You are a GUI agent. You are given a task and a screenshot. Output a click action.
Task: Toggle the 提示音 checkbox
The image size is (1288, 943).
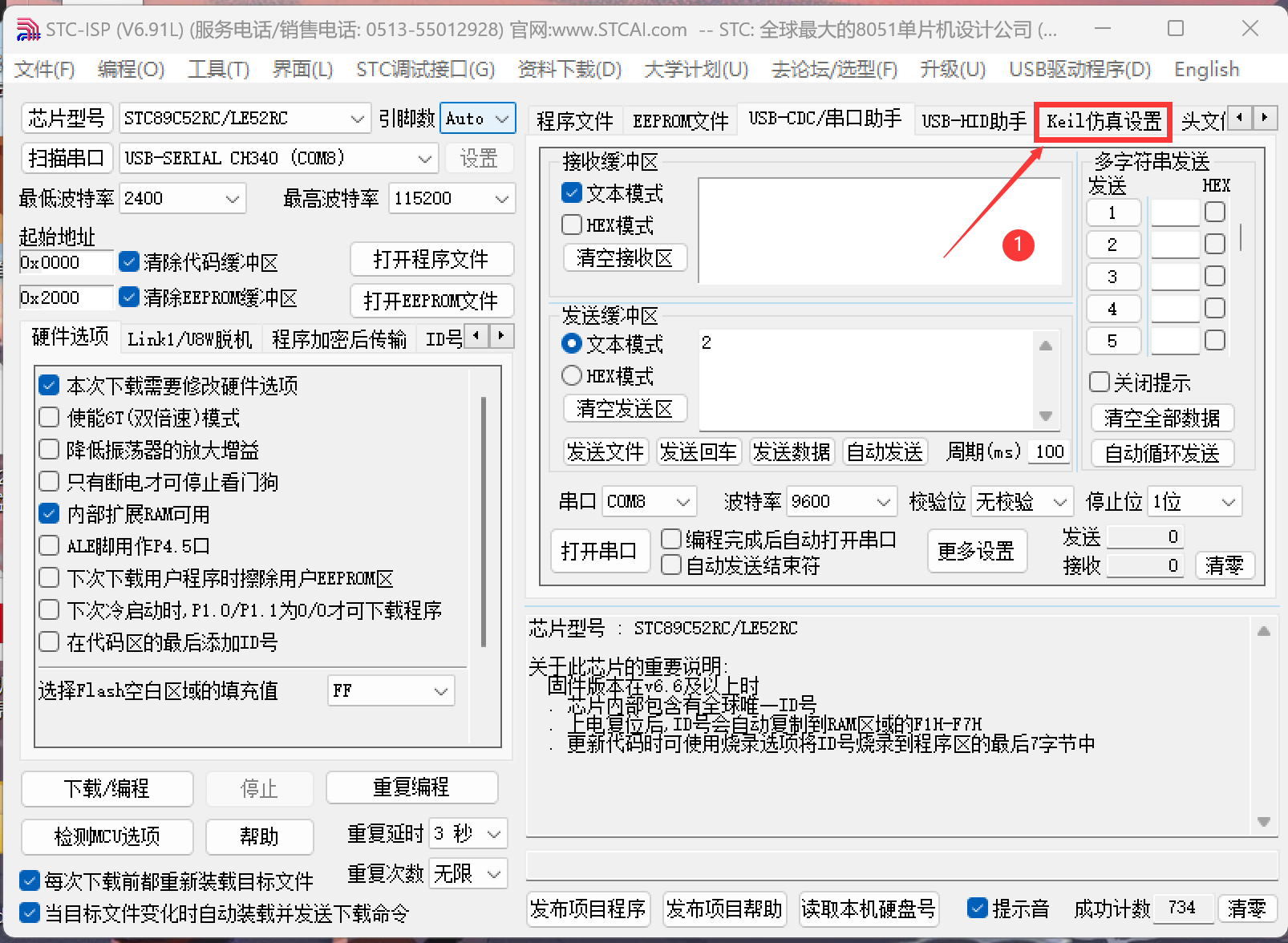(x=977, y=908)
